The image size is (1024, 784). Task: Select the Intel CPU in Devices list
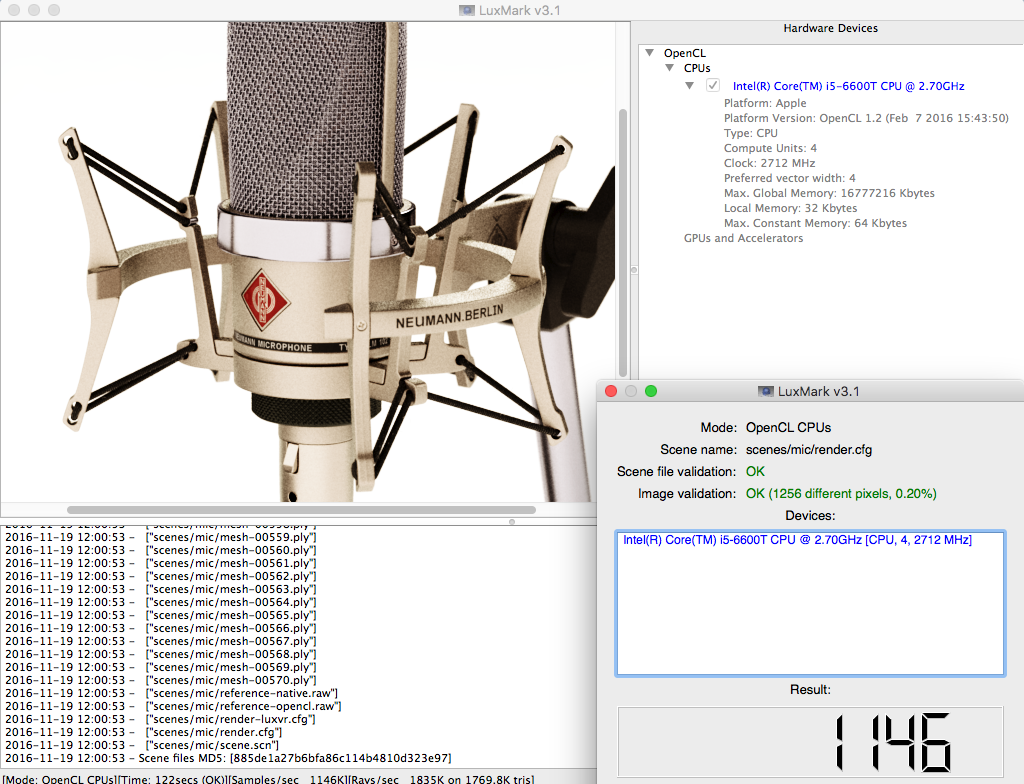click(x=797, y=540)
